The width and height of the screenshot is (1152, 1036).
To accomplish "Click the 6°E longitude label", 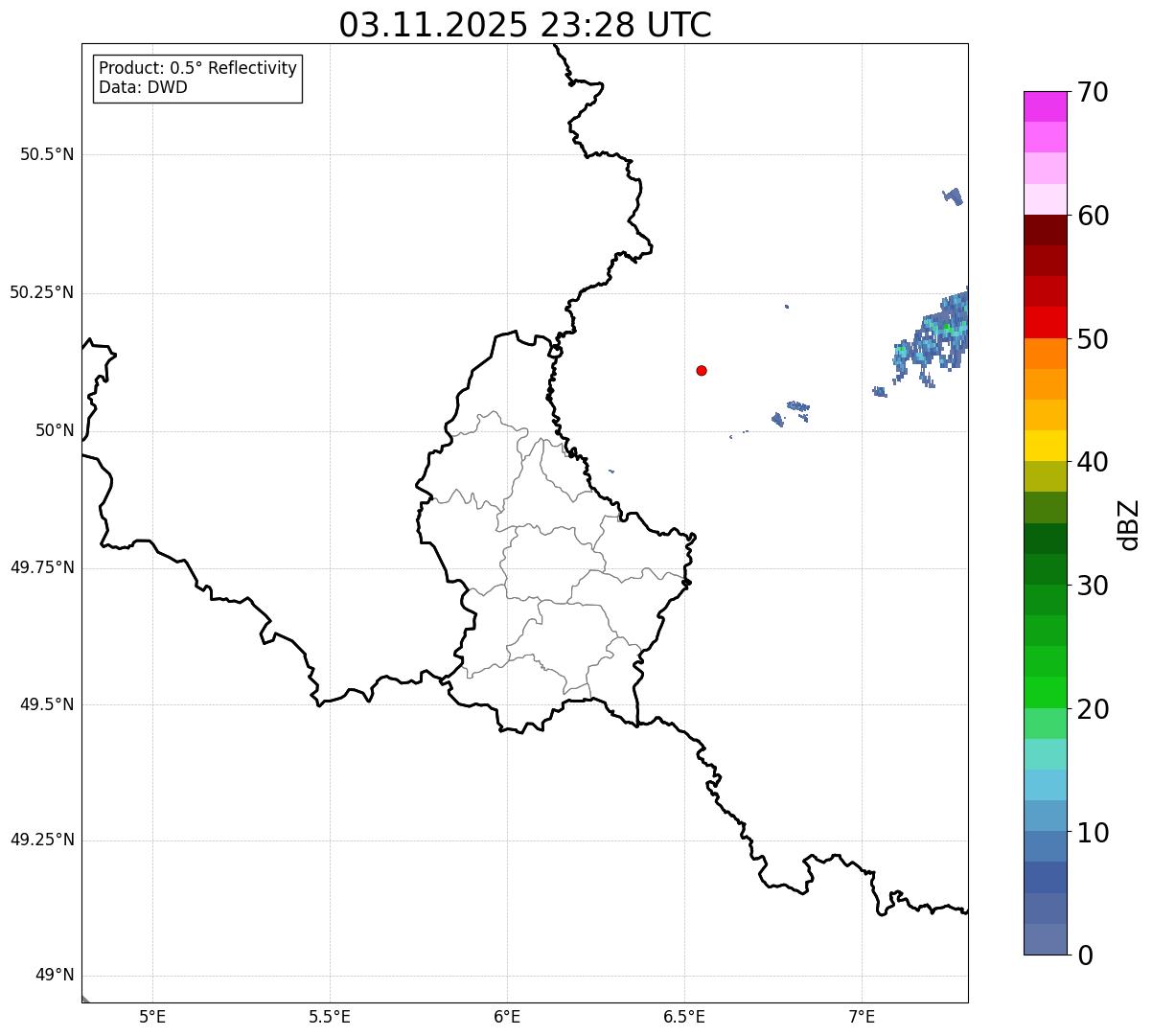I will [x=507, y=1016].
